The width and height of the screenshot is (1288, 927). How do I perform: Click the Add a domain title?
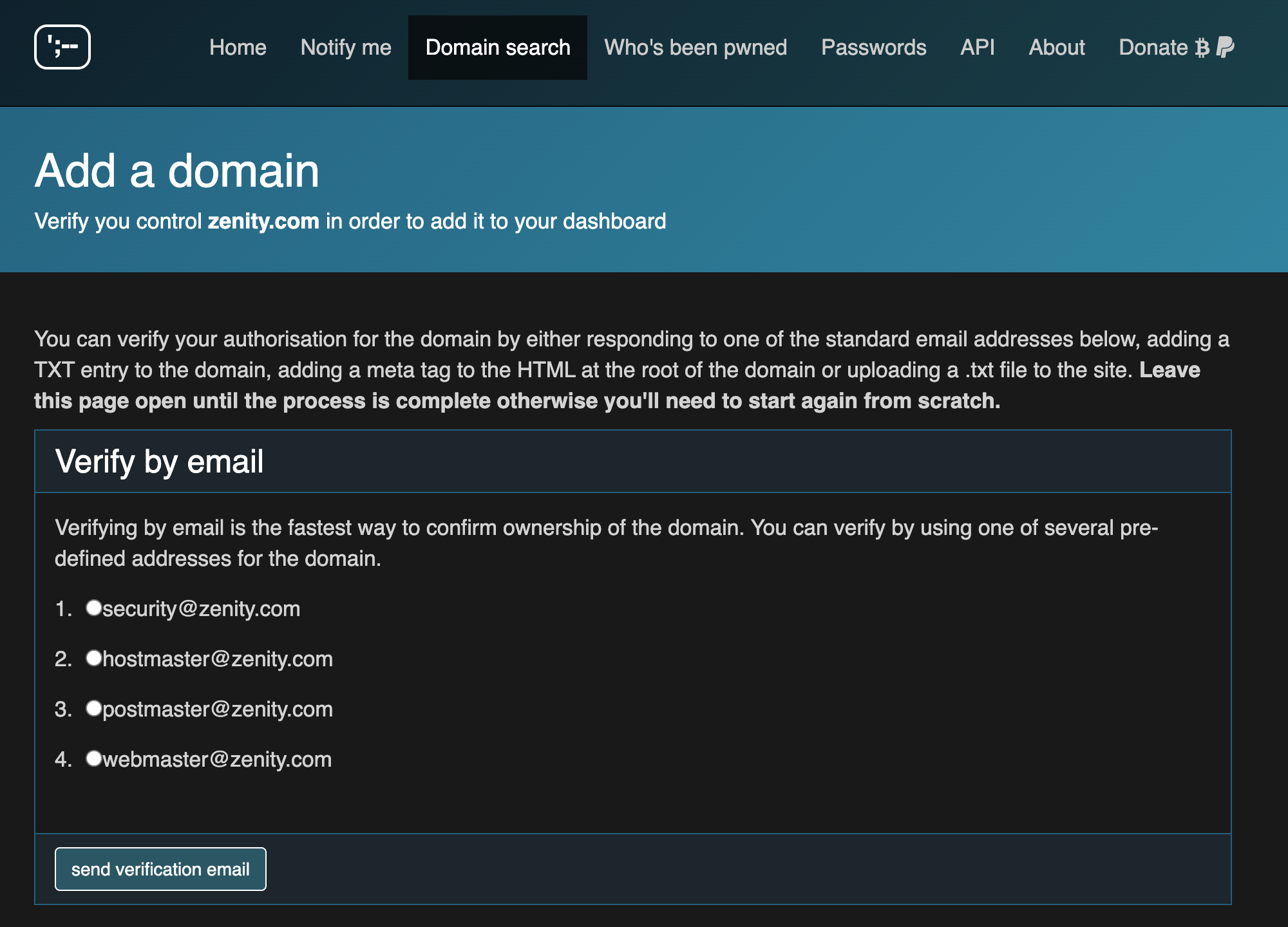pyautogui.click(x=177, y=171)
